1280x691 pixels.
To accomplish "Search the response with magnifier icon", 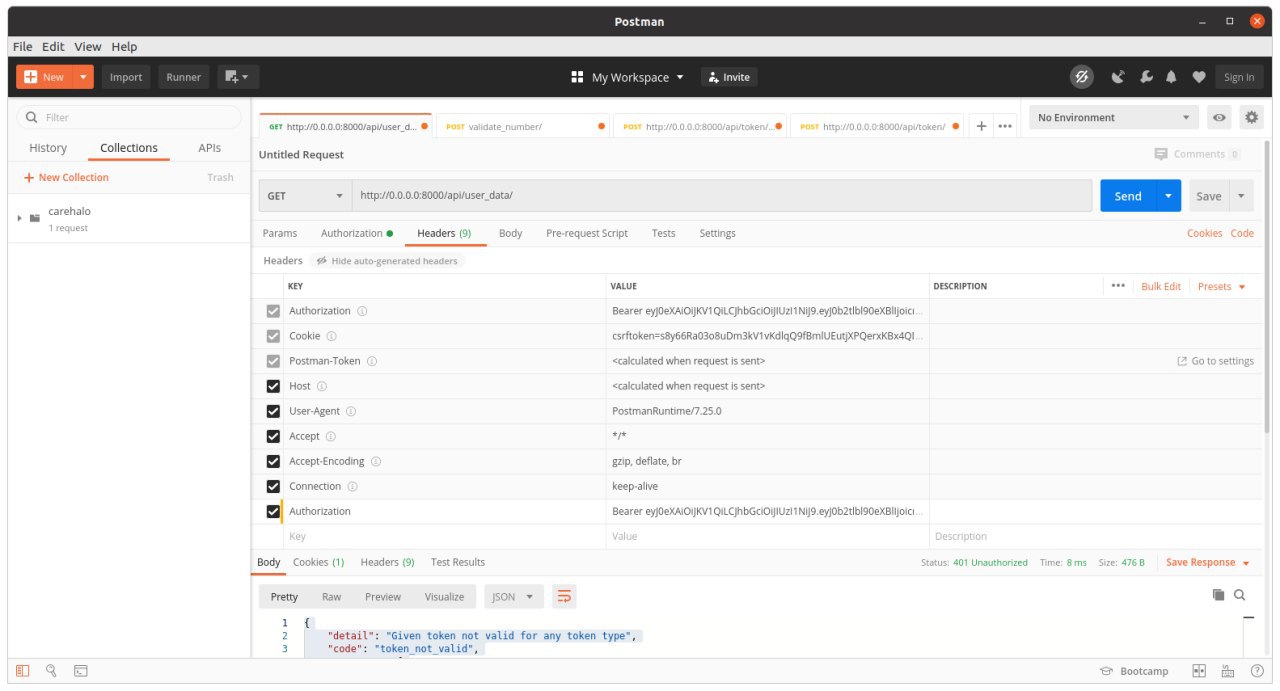I will [1240, 595].
